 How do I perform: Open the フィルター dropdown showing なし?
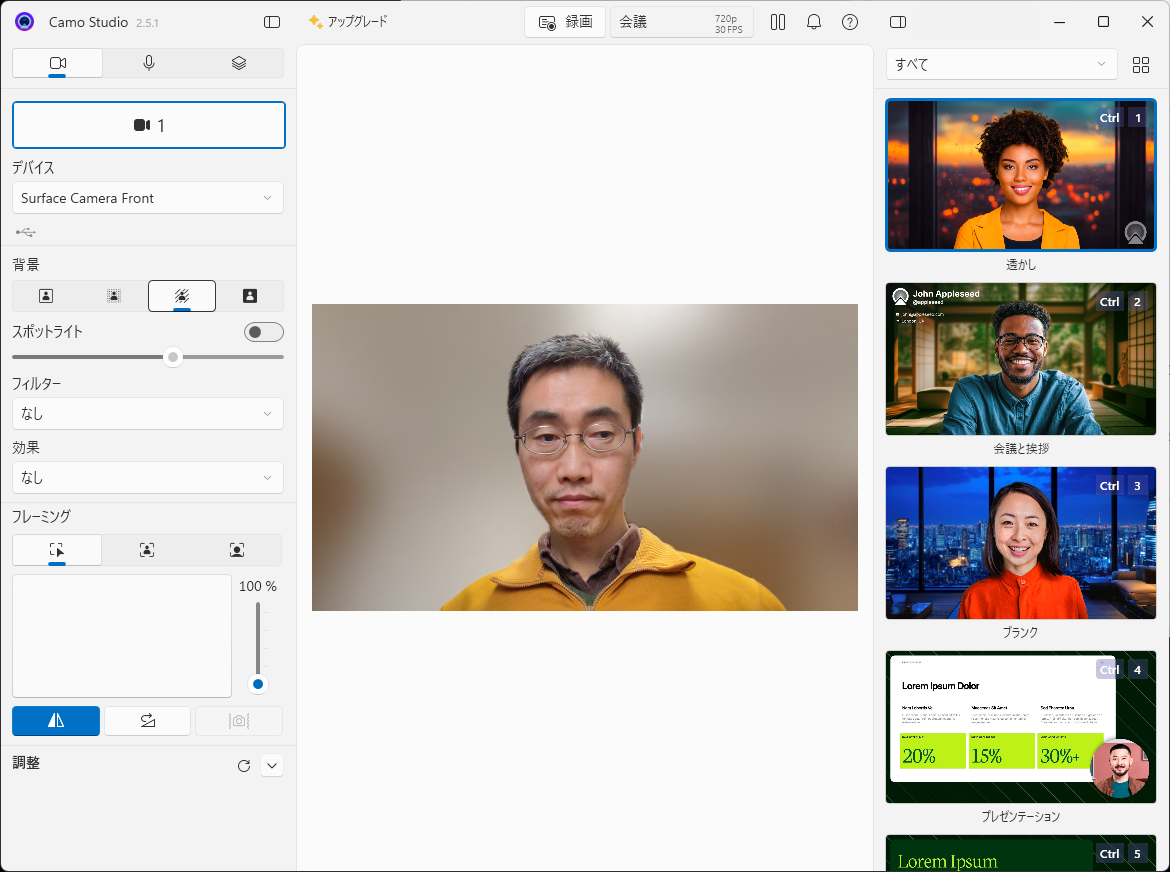(x=148, y=413)
